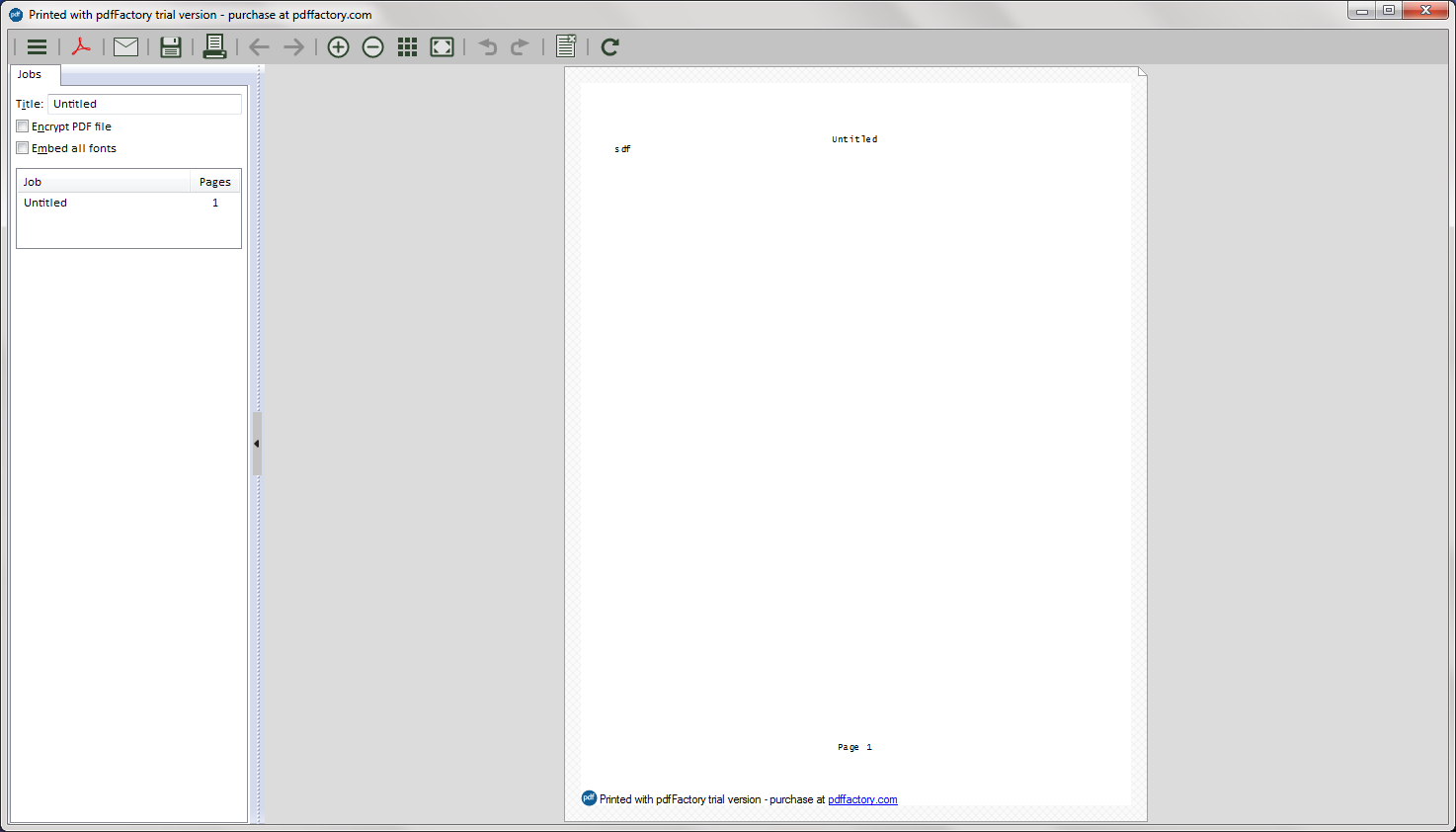Click the 'Page 1' footer text

(854, 747)
